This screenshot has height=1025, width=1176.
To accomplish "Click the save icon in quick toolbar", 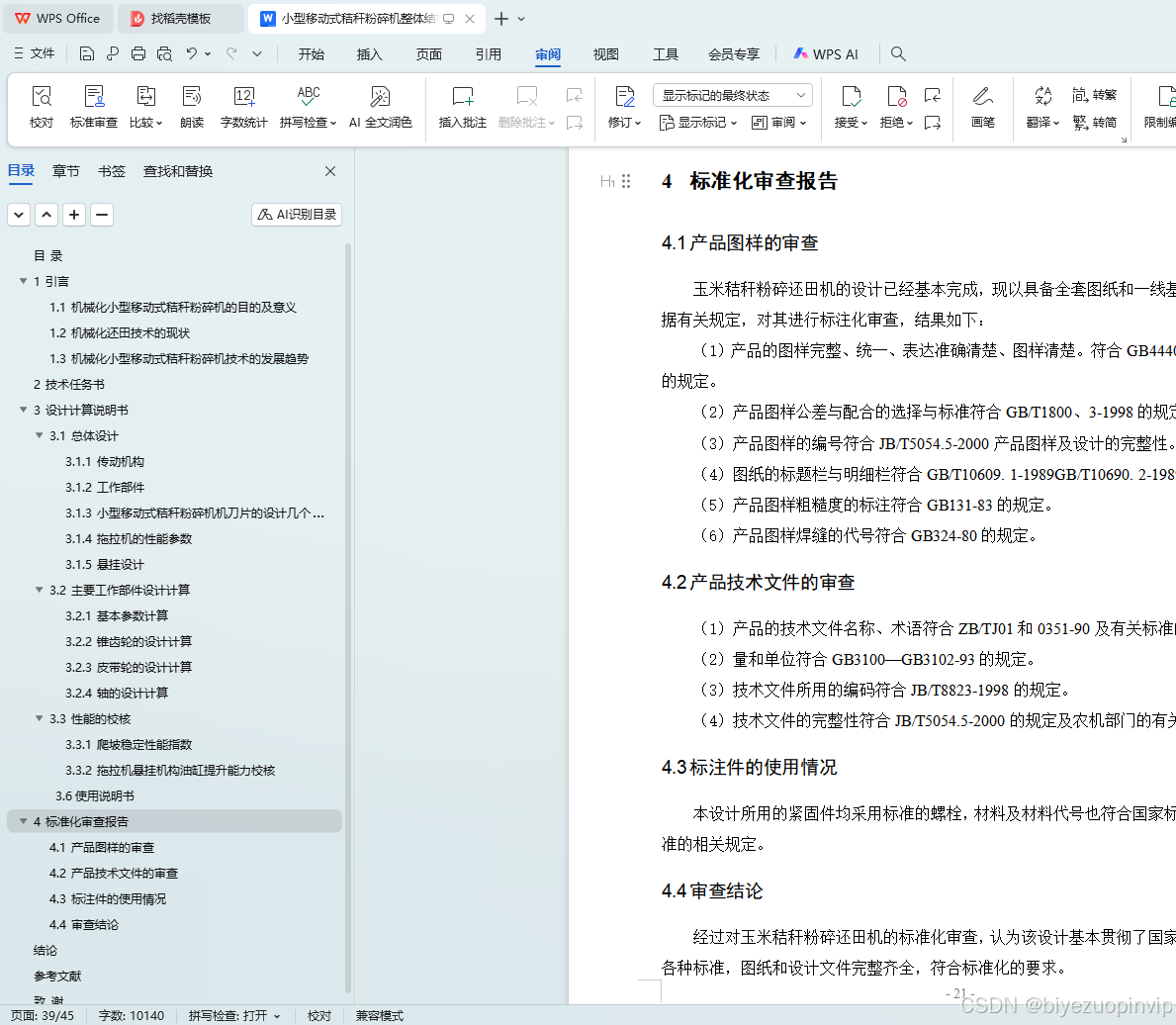I will click(x=87, y=54).
